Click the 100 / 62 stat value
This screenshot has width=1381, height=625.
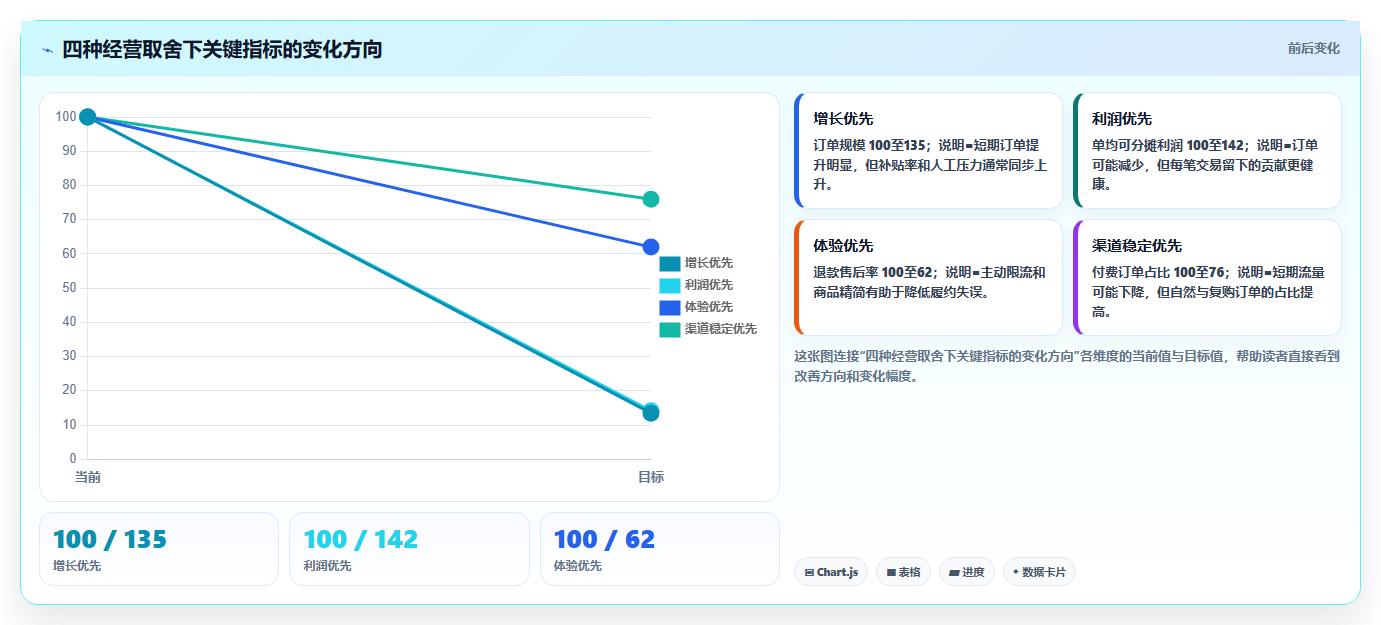[x=604, y=540]
